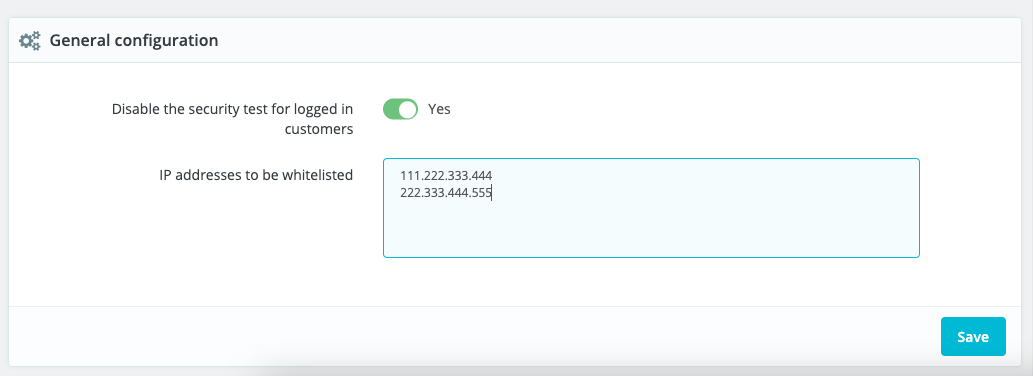The height and width of the screenshot is (376, 1033).
Task: Click the word 'customers' in the label
Action: (319, 129)
